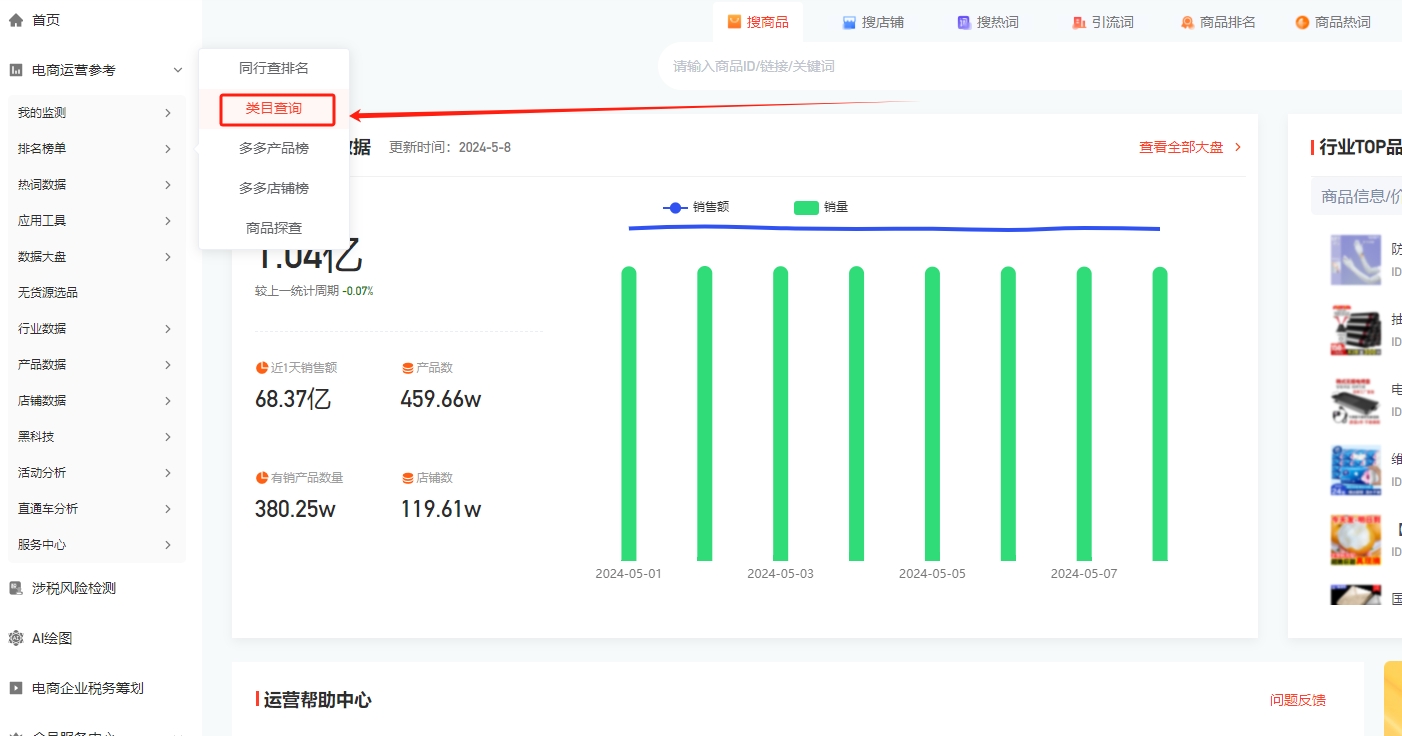Select 类目查询 from flyout menu
This screenshot has height=736, width=1402.
click(274, 108)
